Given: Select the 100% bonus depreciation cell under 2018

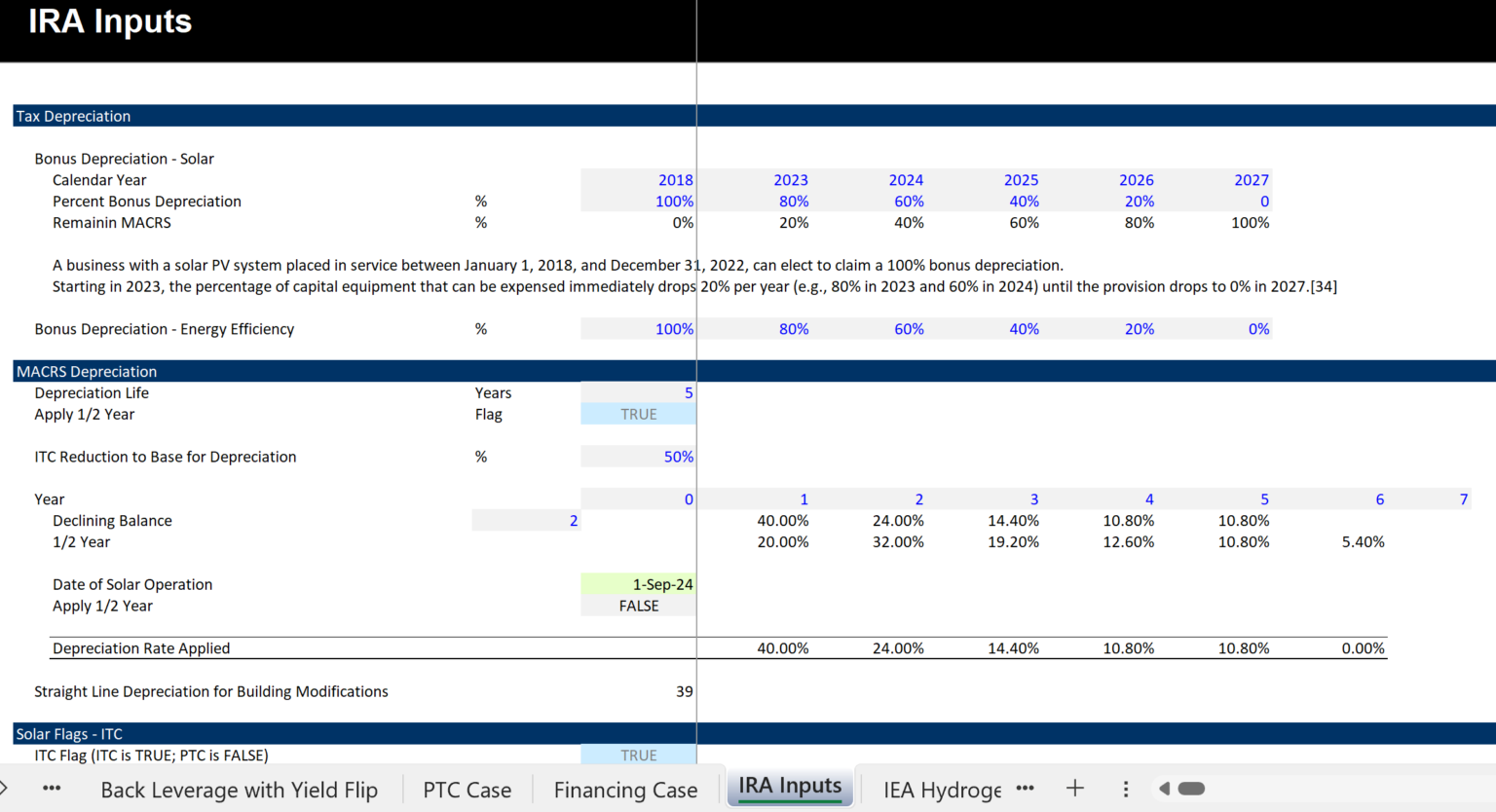Looking at the screenshot, I should [x=638, y=201].
